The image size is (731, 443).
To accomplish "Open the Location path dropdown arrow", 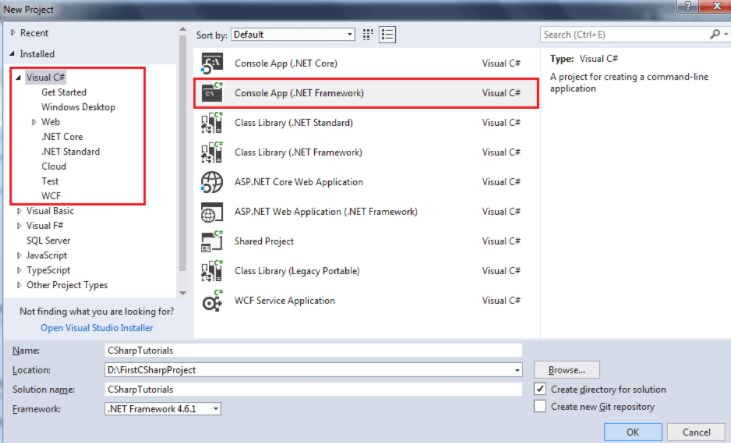I will pos(517,370).
